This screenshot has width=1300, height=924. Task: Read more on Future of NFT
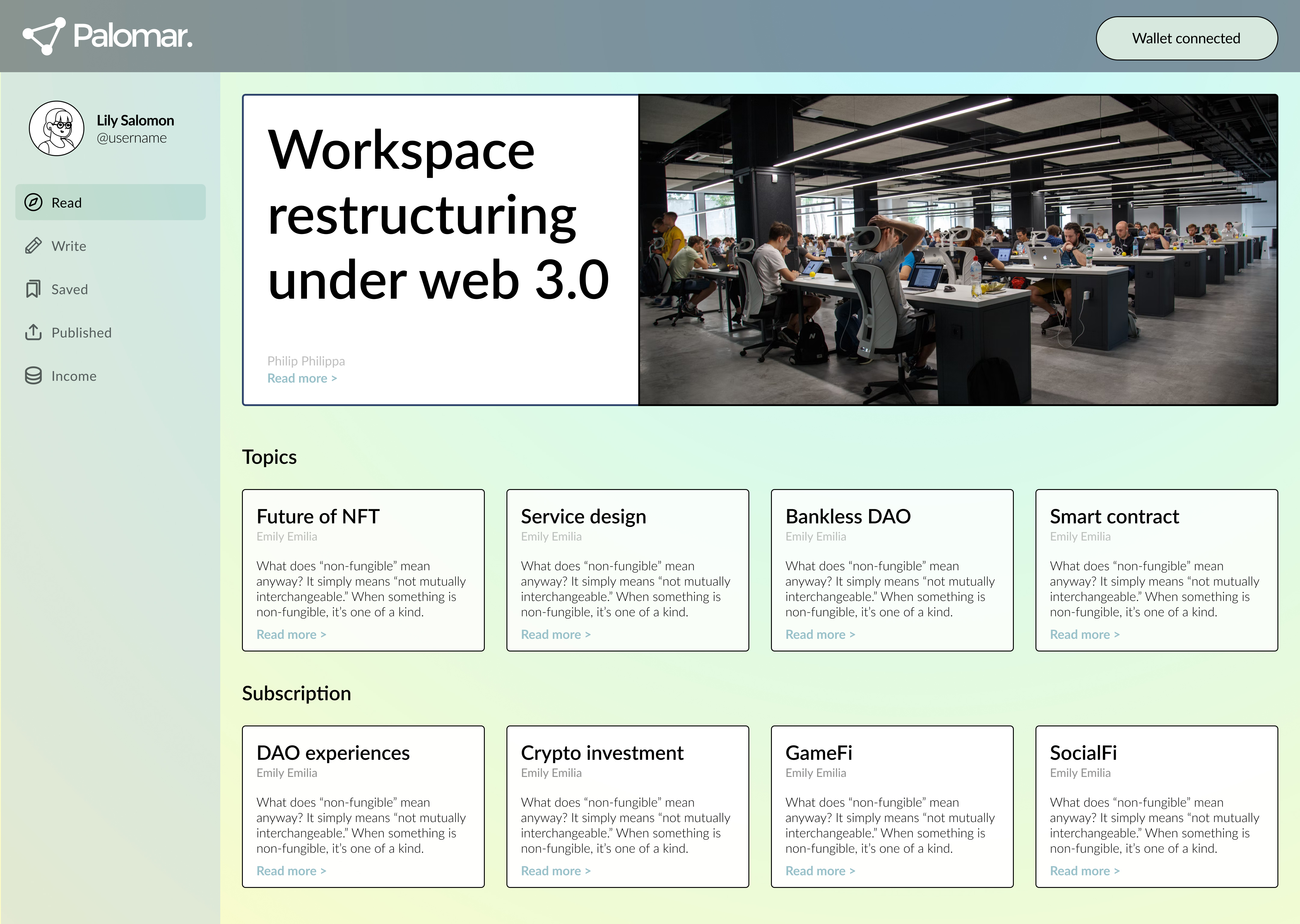point(291,634)
